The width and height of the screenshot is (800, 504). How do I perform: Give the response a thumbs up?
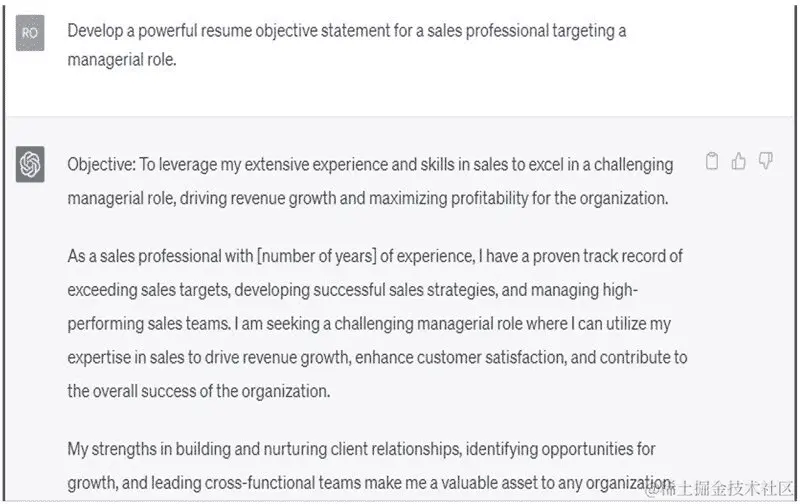[x=738, y=161]
